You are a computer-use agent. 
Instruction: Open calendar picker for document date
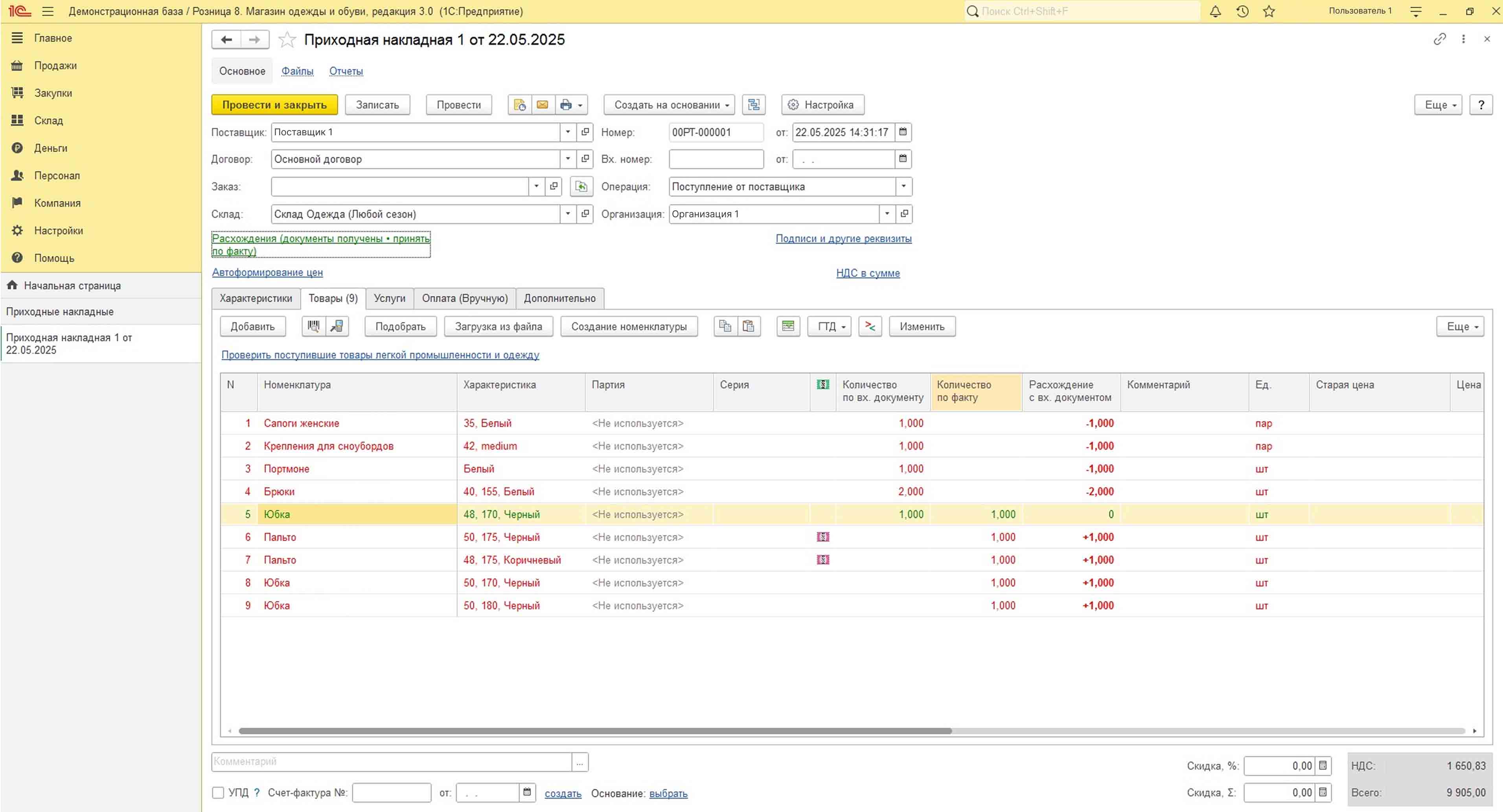coord(903,132)
